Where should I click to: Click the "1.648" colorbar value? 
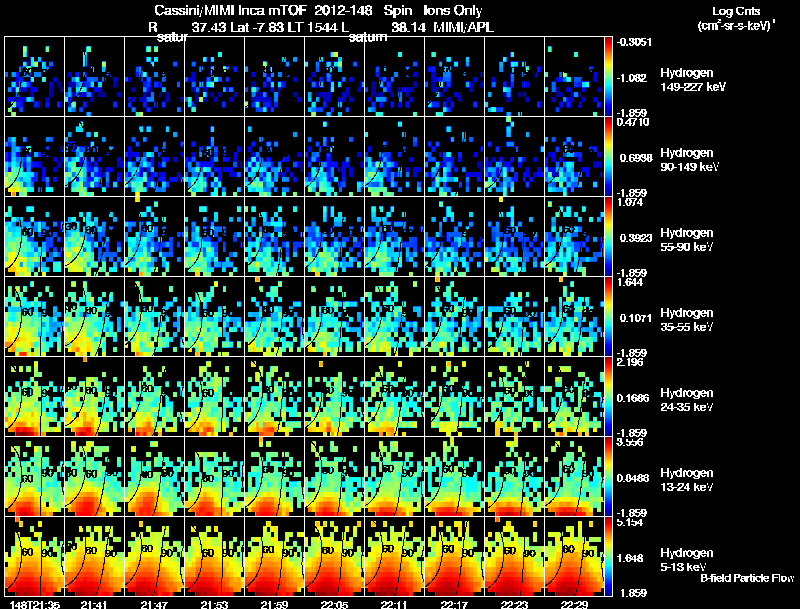[632, 559]
